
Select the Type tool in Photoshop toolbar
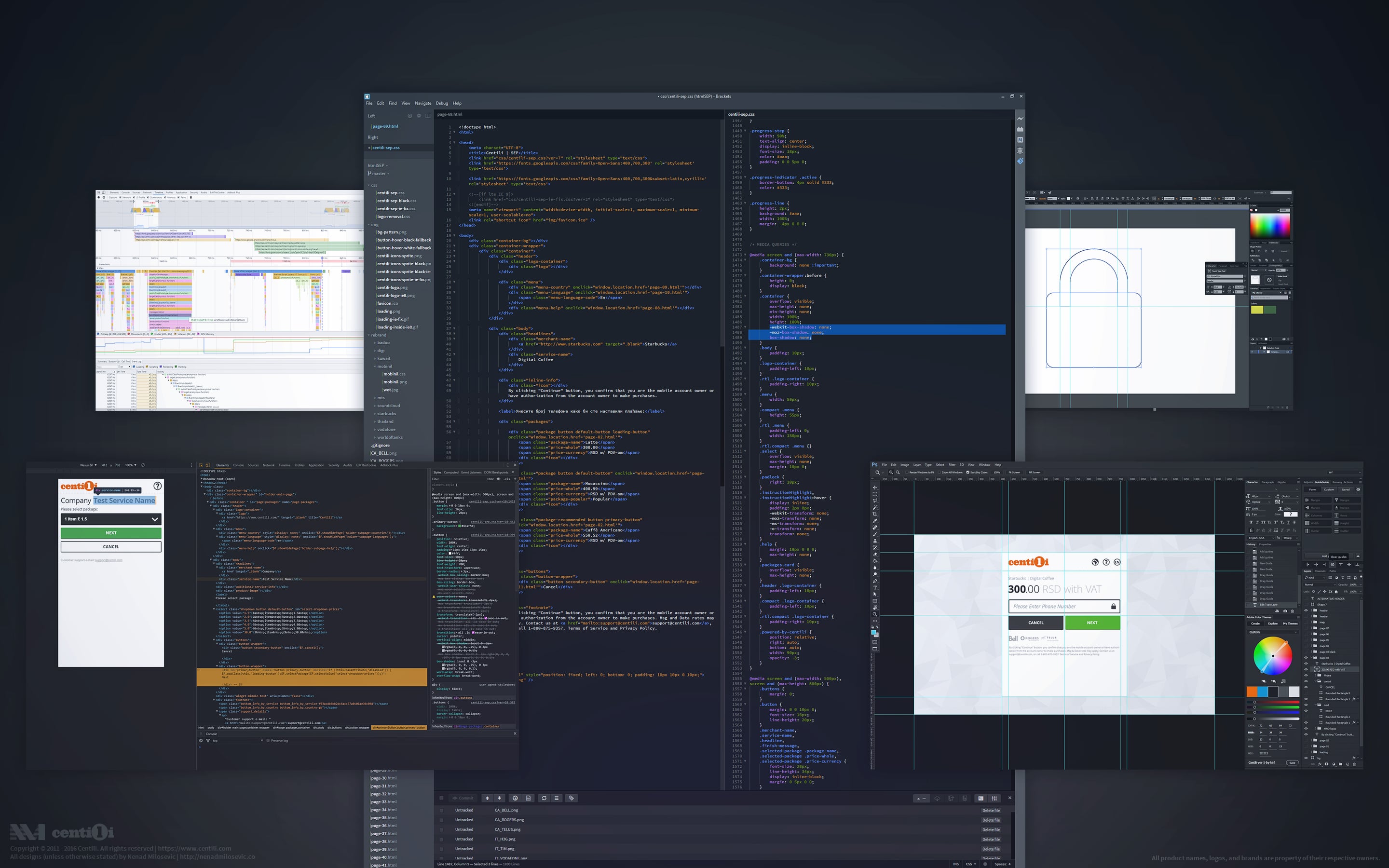875,587
